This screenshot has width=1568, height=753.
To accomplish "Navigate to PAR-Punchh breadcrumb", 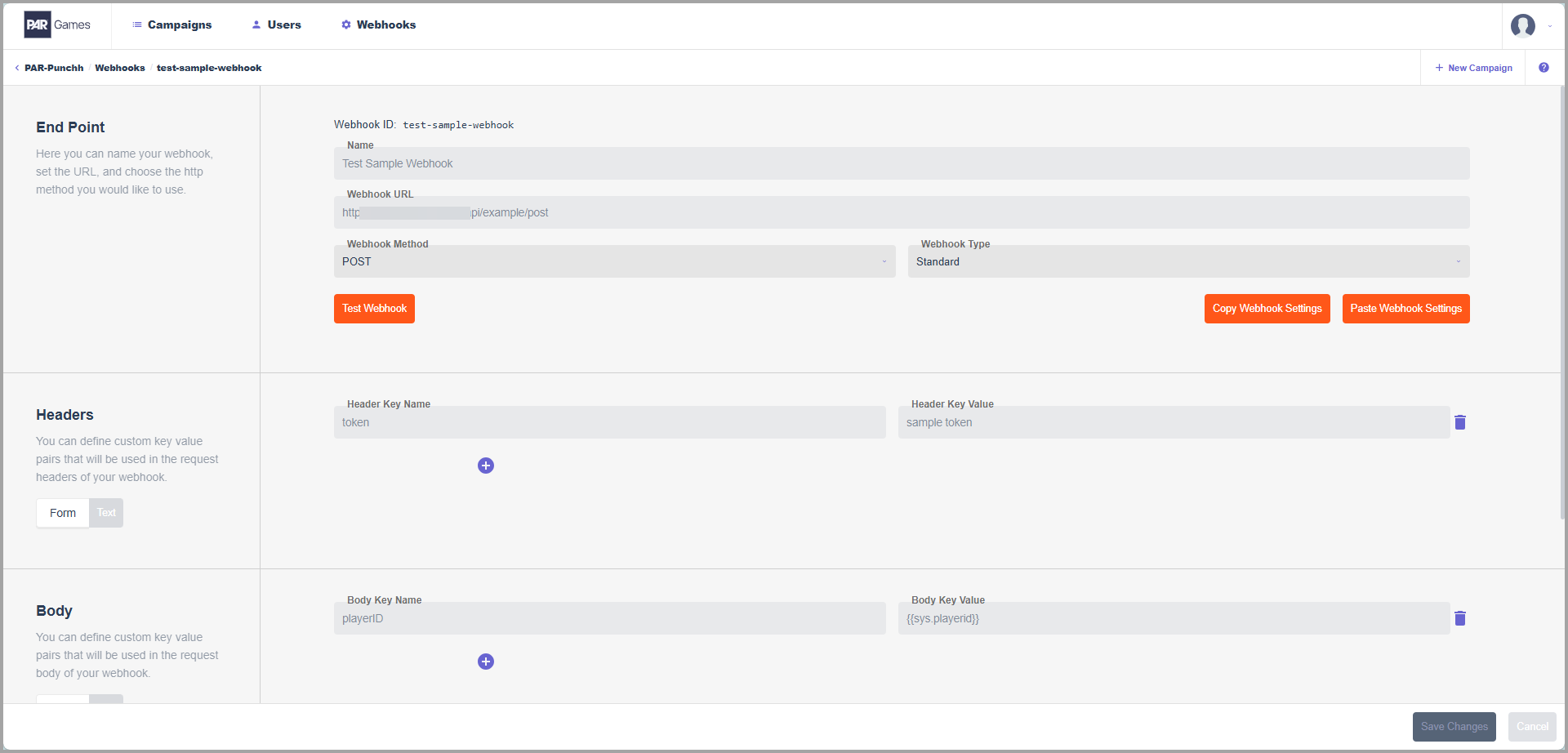I will (x=54, y=68).
